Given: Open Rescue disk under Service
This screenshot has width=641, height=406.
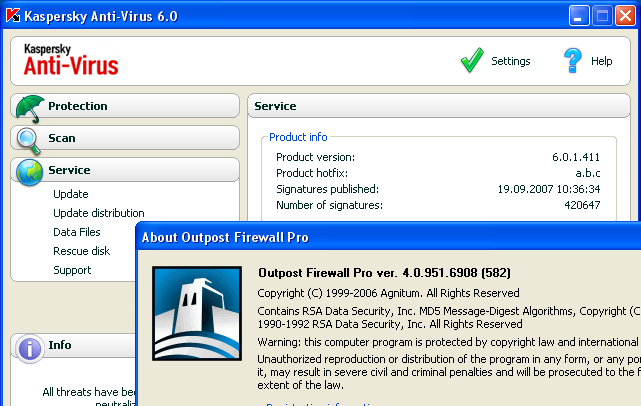Looking at the screenshot, I should pos(81,251).
